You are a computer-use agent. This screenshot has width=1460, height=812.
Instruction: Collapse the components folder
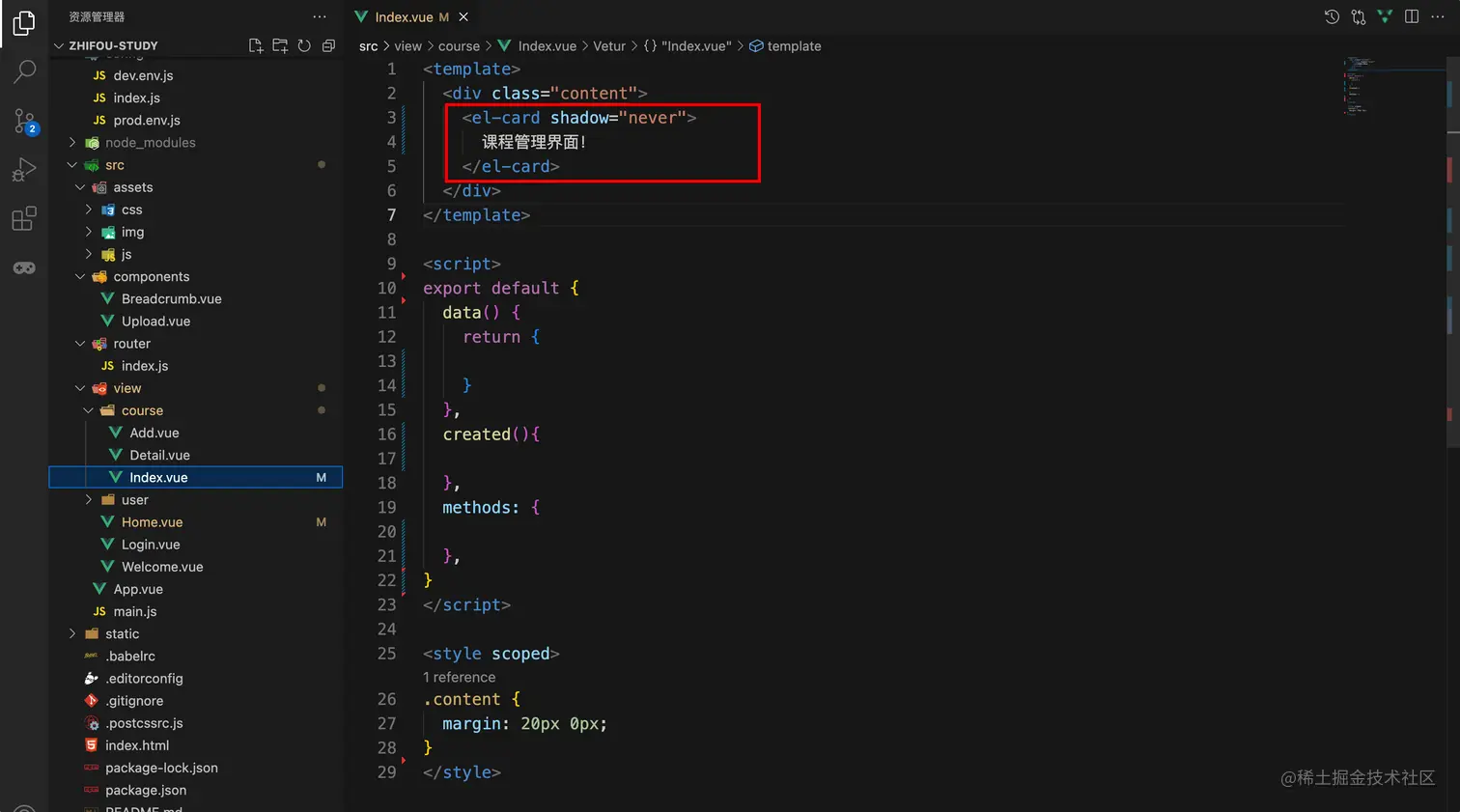[80, 276]
